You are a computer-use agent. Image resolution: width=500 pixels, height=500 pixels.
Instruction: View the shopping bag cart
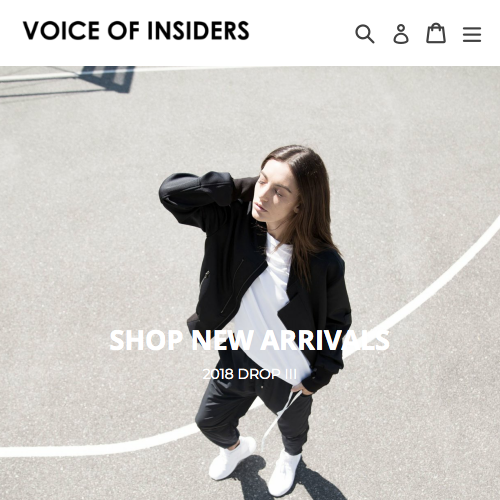436,33
